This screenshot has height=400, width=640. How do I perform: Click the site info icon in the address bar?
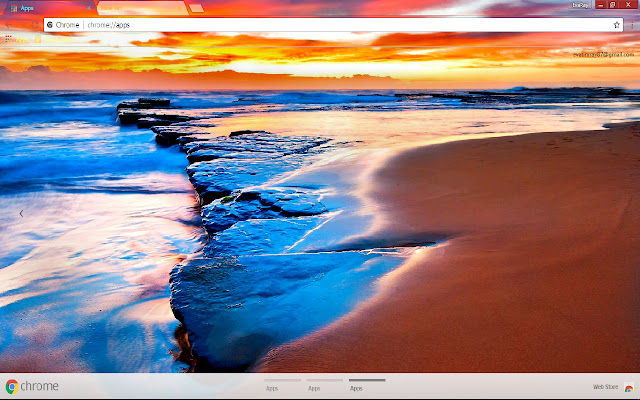50,25
